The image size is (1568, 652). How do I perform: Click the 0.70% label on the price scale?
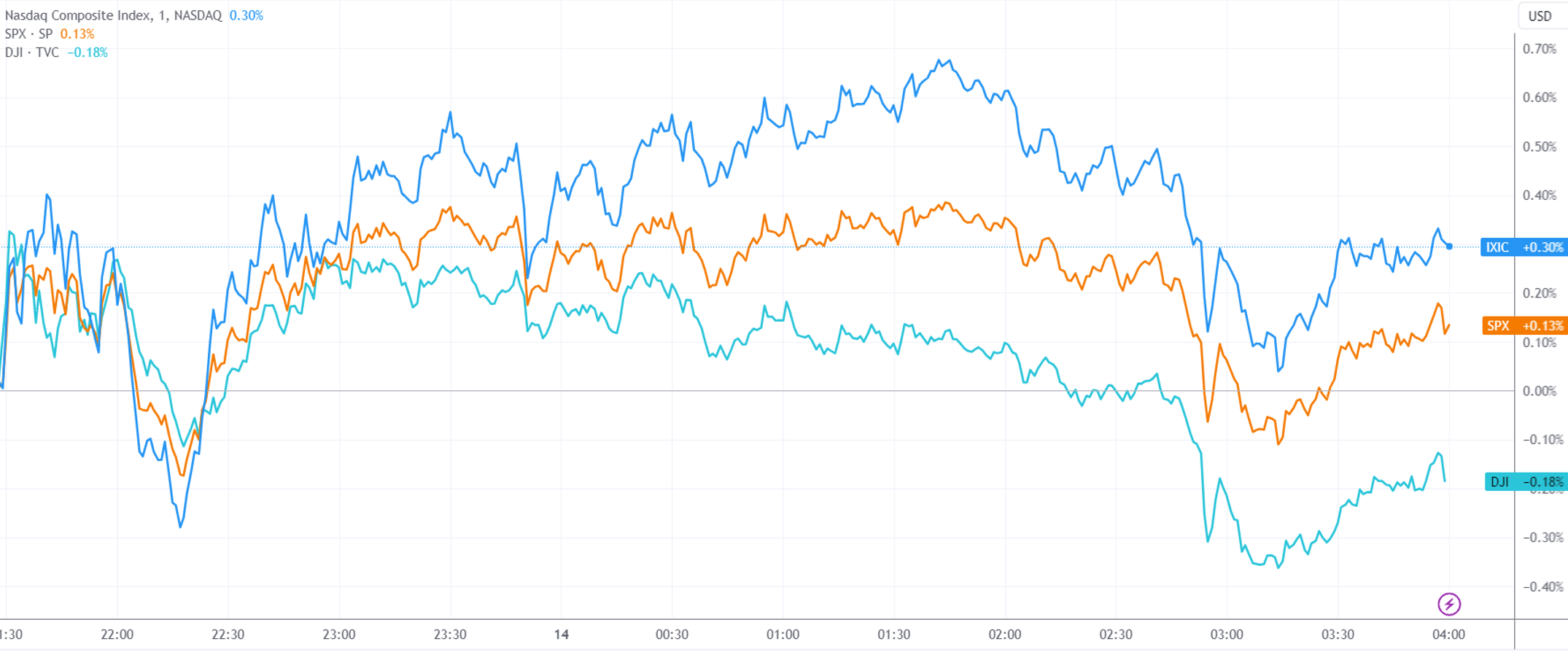(x=1540, y=49)
